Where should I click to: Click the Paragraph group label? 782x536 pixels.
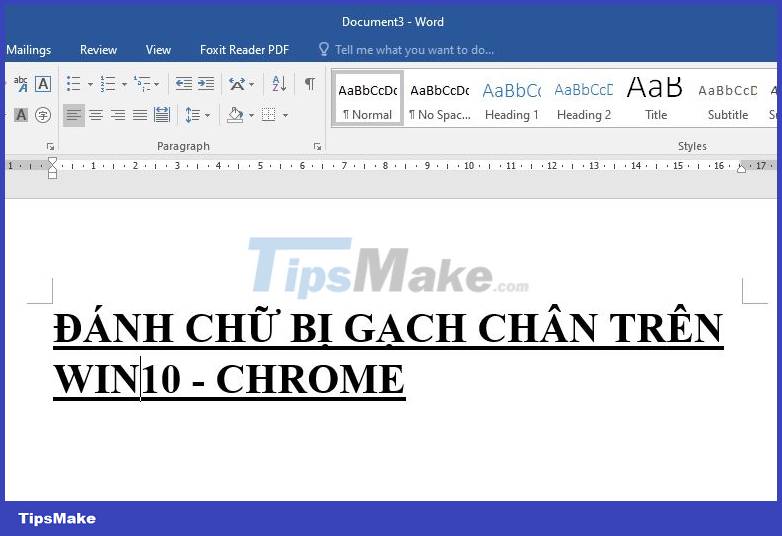pyautogui.click(x=183, y=146)
